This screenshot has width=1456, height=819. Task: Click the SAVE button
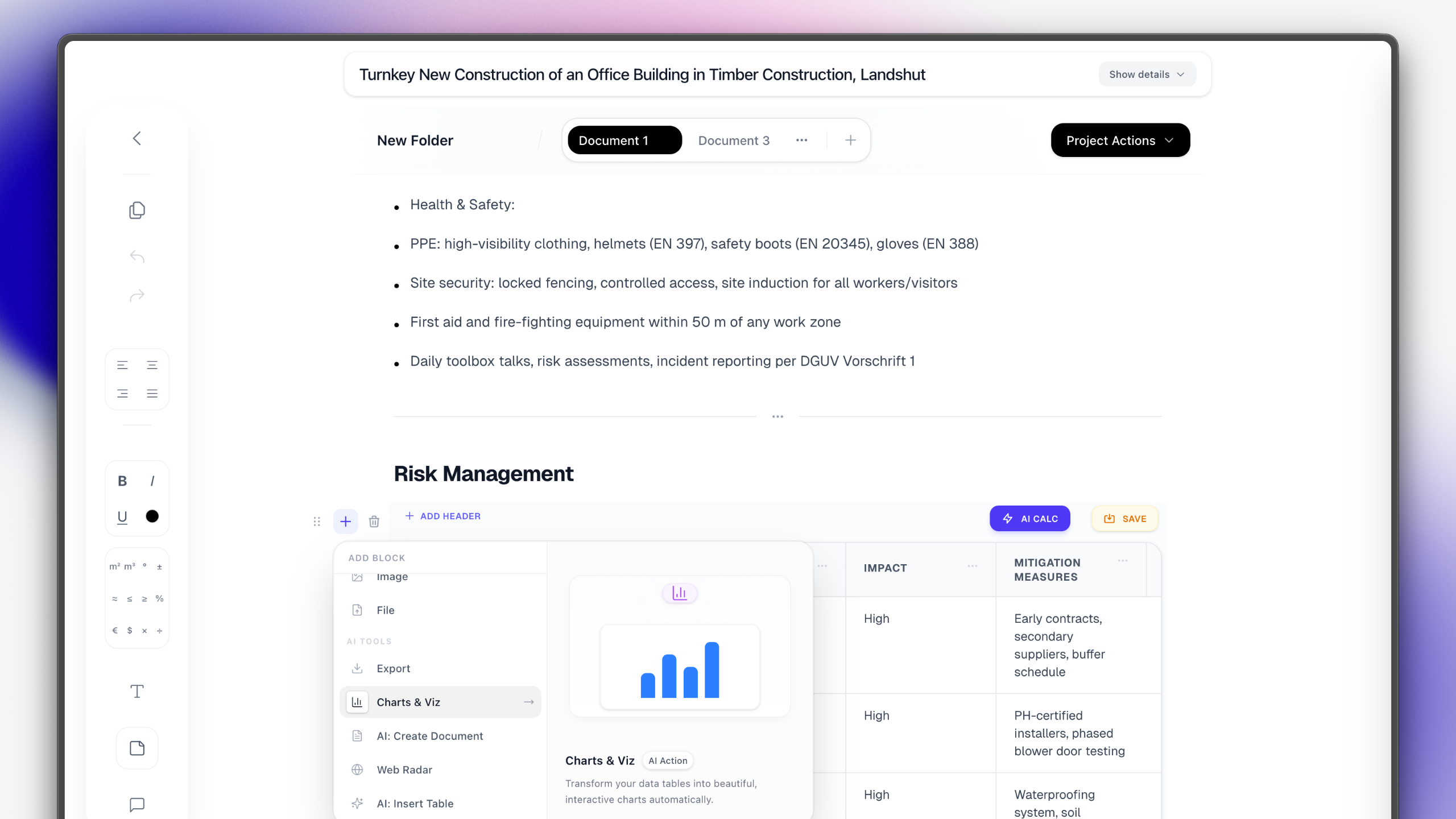pyautogui.click(x=1124, y=519)
